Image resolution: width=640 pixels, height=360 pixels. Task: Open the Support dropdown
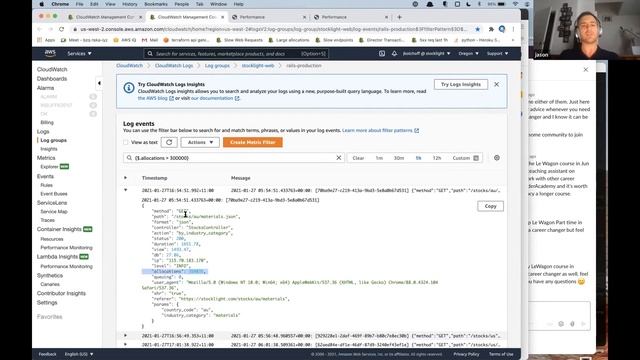click(497, 53)
